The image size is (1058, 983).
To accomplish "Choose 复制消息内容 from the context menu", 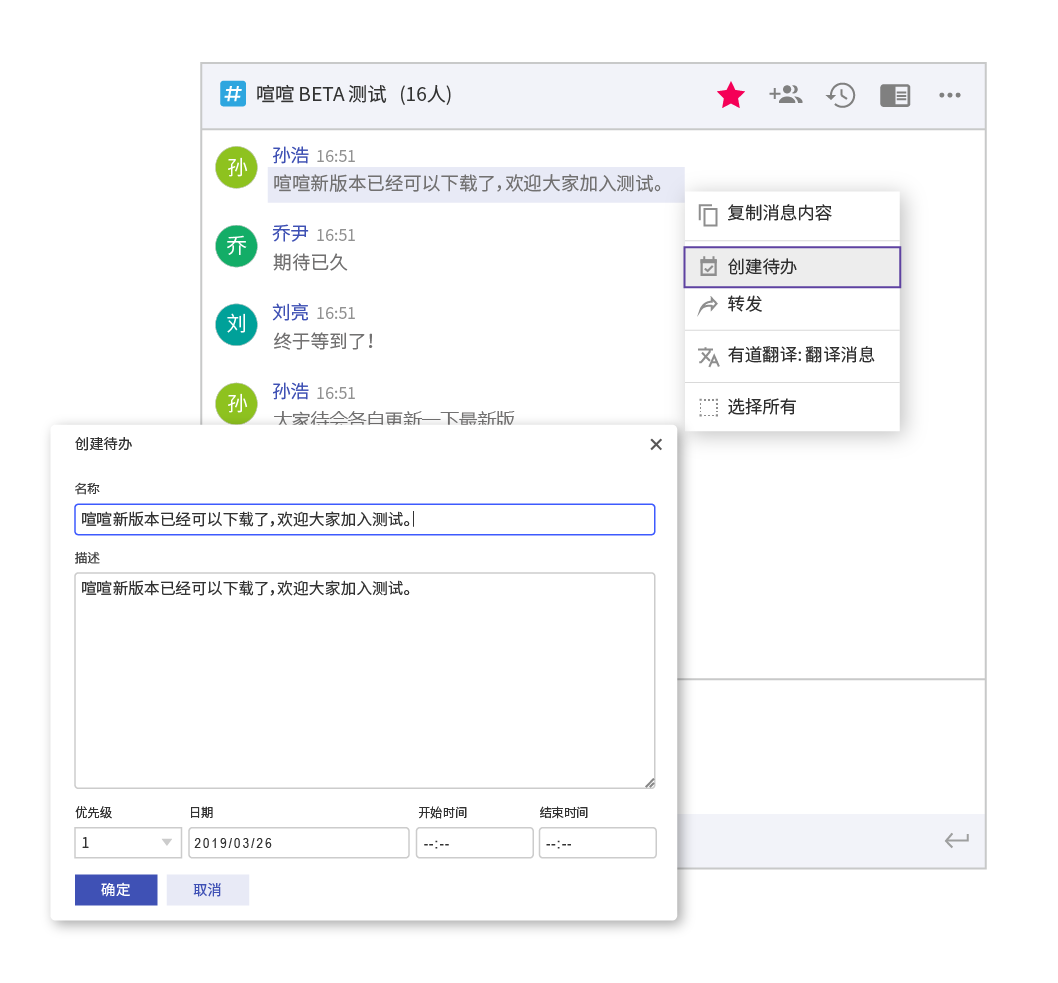I will click(x=792, y=214).
